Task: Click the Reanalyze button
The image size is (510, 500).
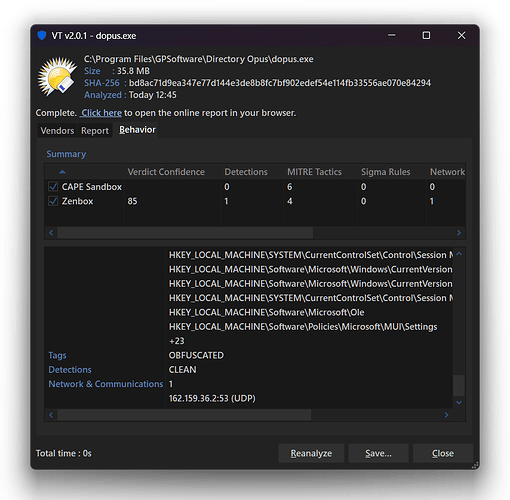Action: coord(311,453)
